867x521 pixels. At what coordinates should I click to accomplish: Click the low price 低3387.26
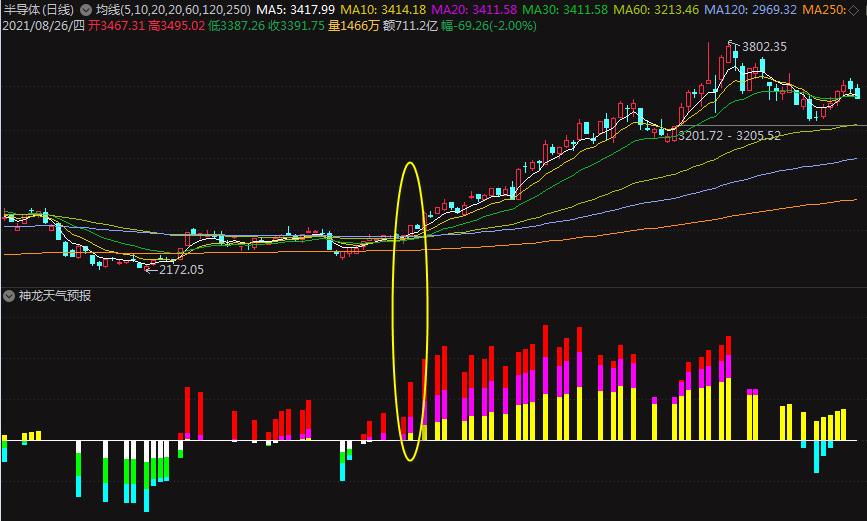coord(237,26)
